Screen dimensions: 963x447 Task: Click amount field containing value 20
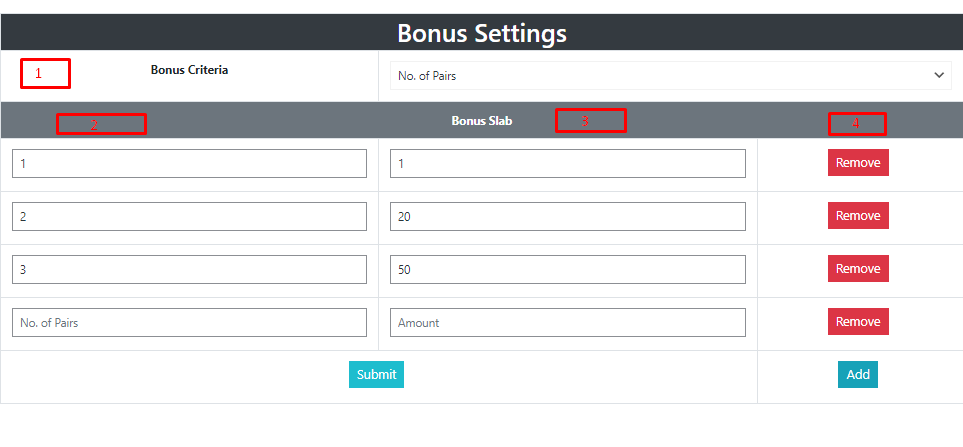coord(568,217)
